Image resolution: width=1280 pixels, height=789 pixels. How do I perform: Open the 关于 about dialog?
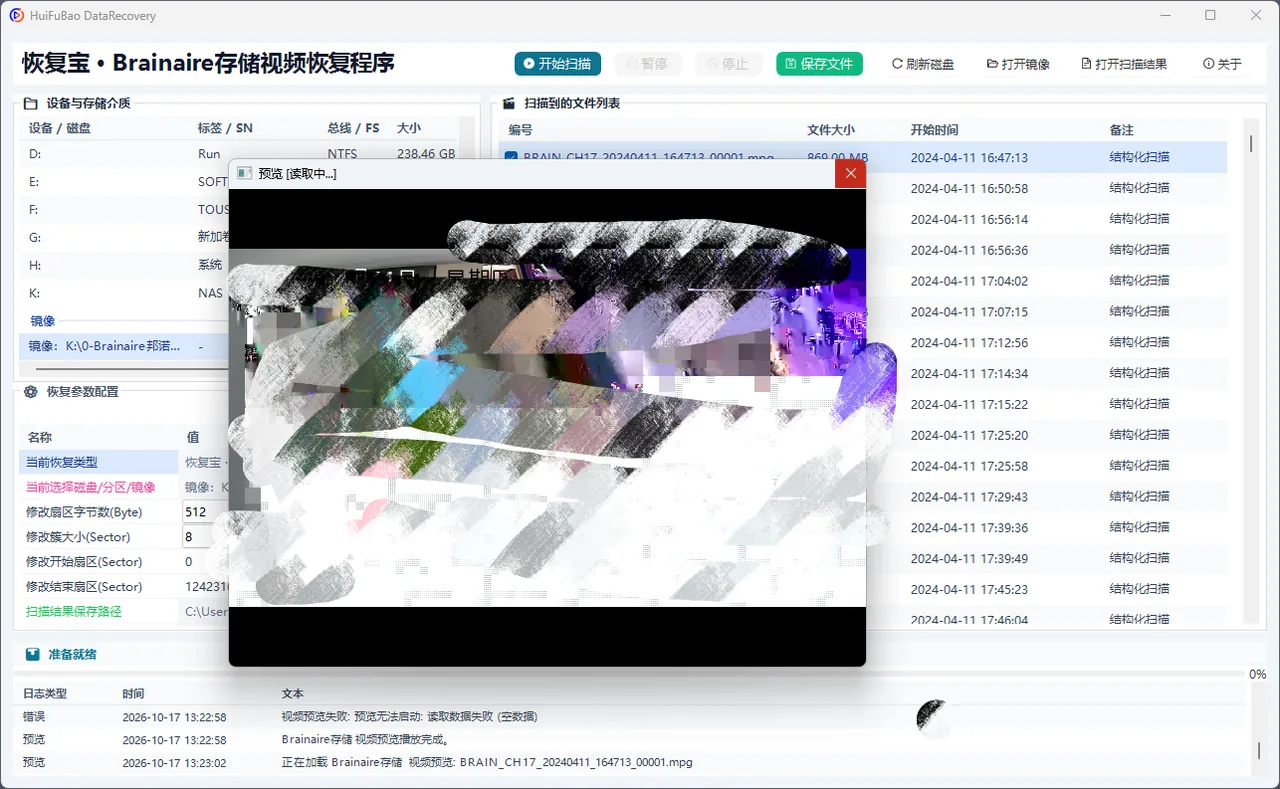point(1222,64)
